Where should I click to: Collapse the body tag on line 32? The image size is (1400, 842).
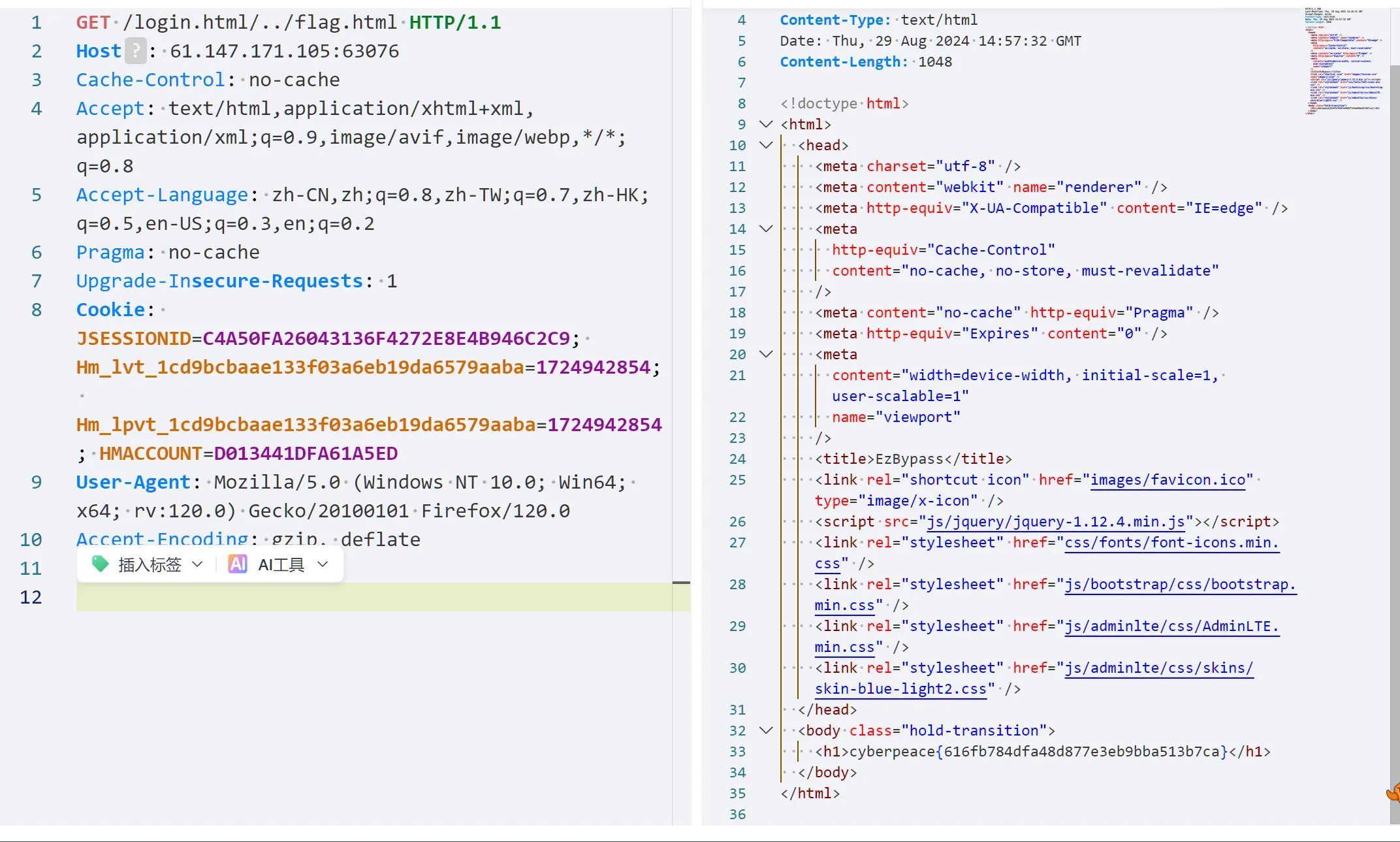766,730
